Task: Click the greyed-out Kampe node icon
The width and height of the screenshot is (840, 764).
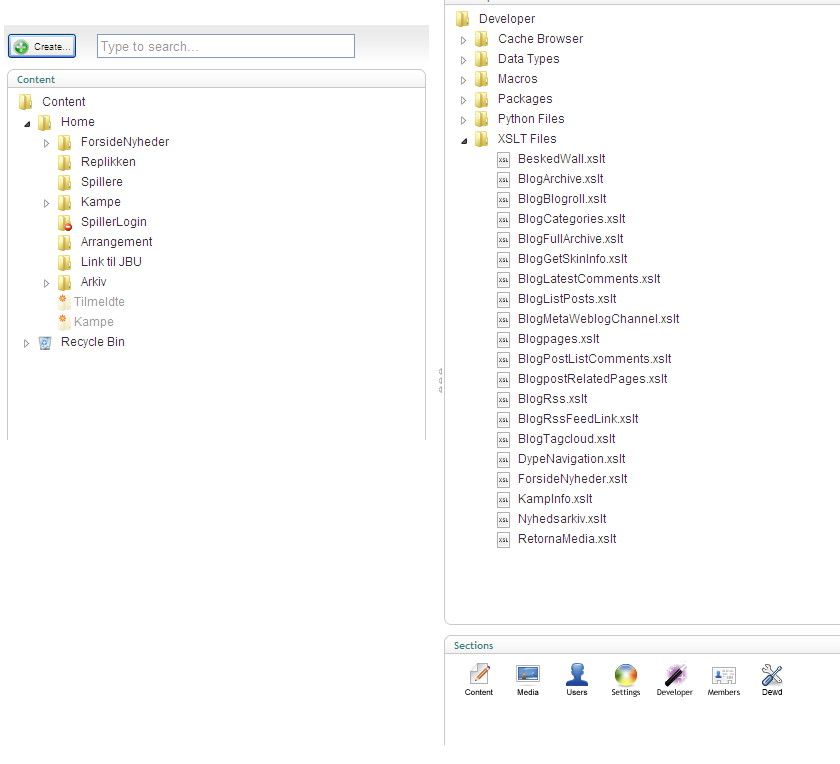Action: click(64, 322)
